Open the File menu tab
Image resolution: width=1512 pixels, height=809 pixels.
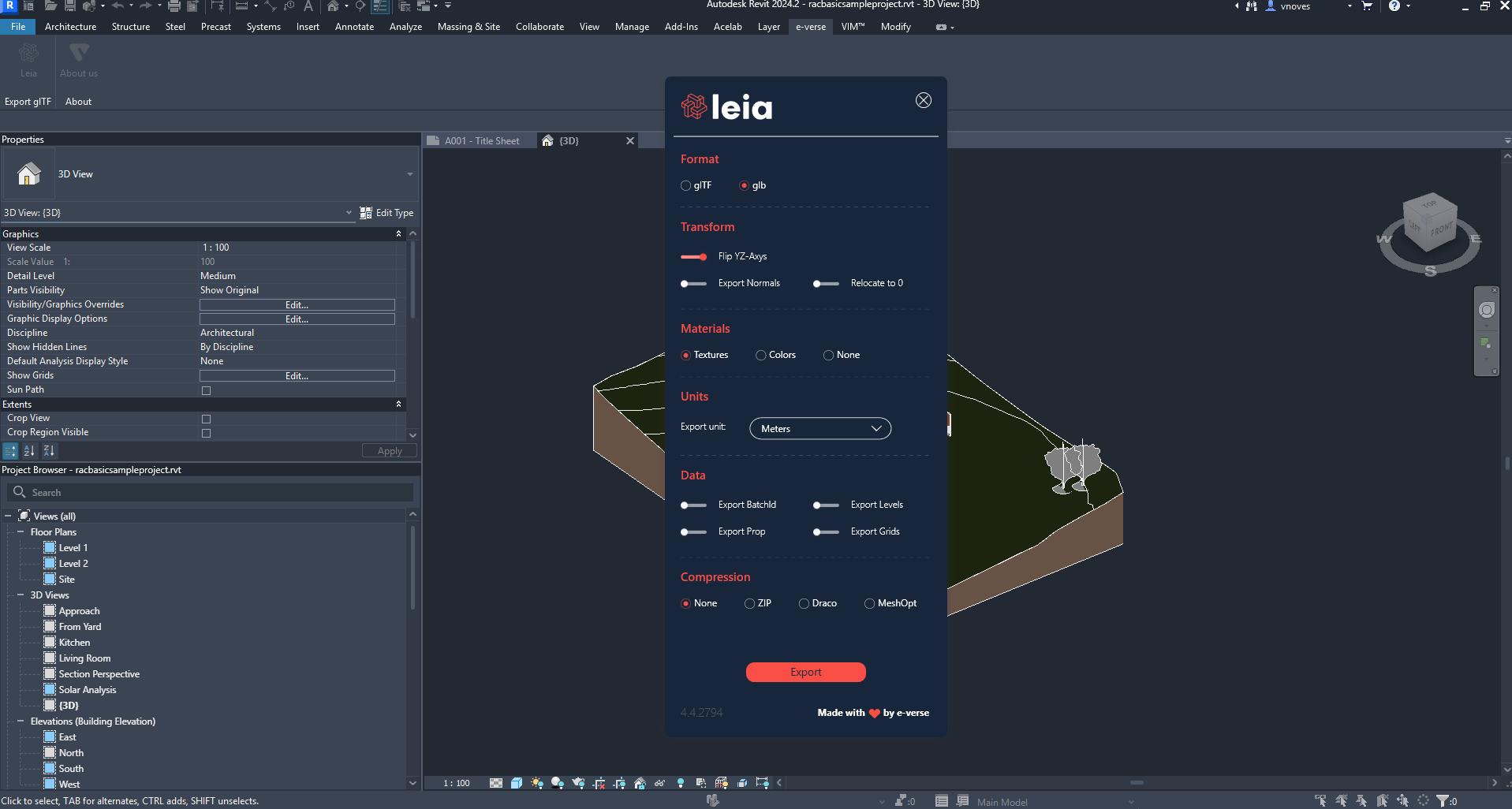(x=18, y=27)
